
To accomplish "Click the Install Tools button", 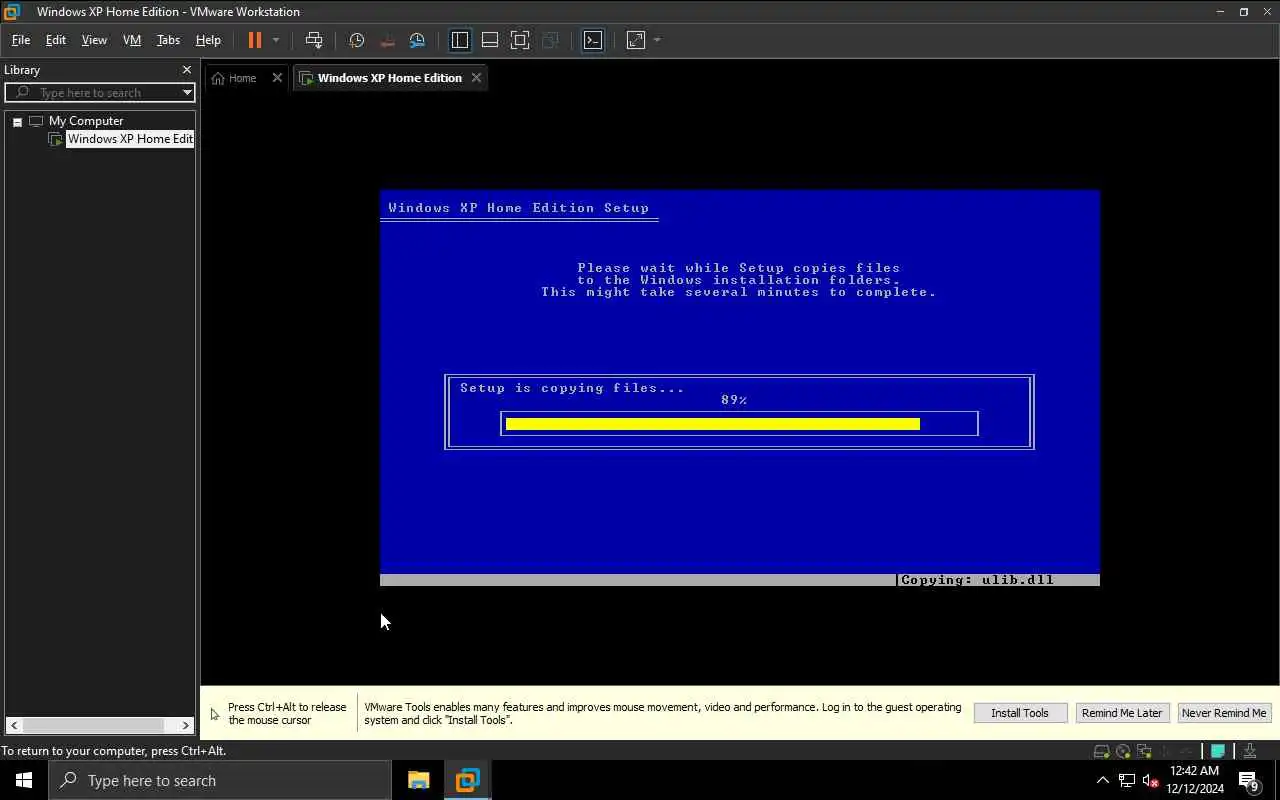I will coord(1020,713).
